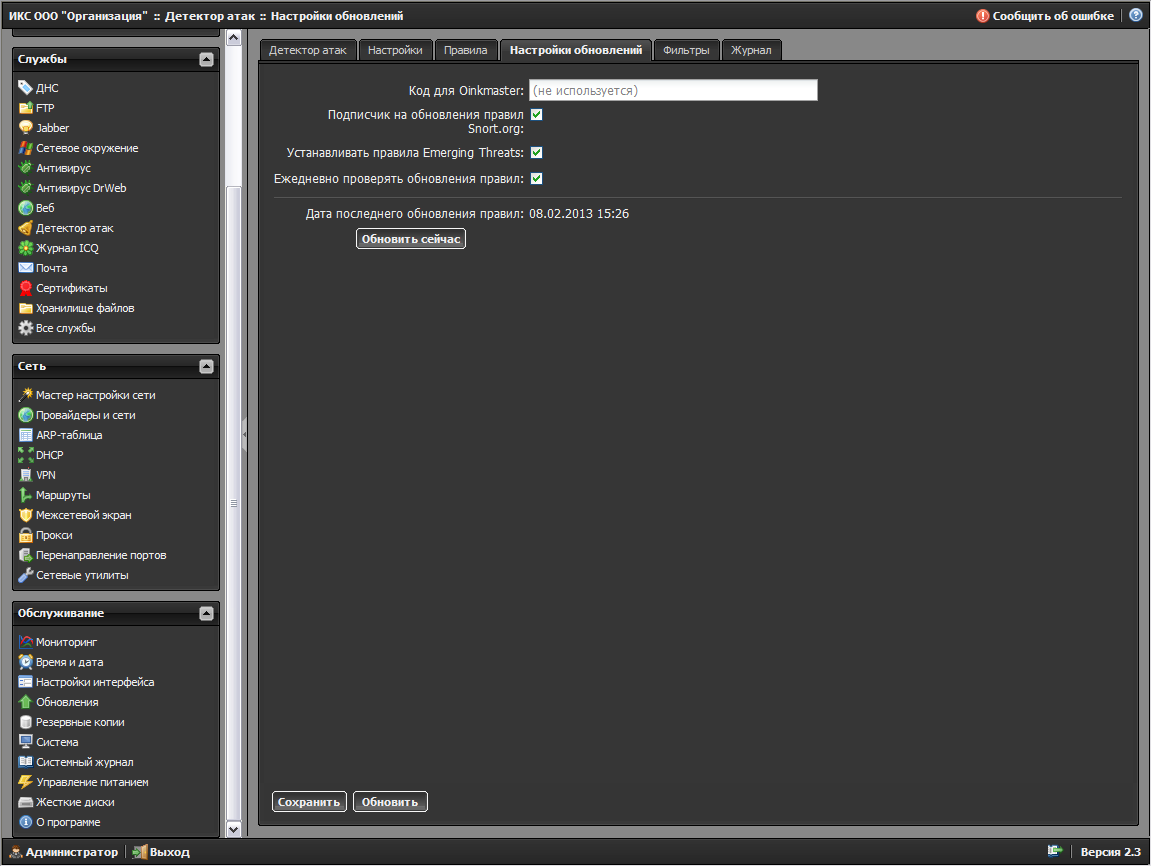Focus the Код для Oinkmaster field
The width and height of the screenshot is (1152, 867).
click(673, 90)
